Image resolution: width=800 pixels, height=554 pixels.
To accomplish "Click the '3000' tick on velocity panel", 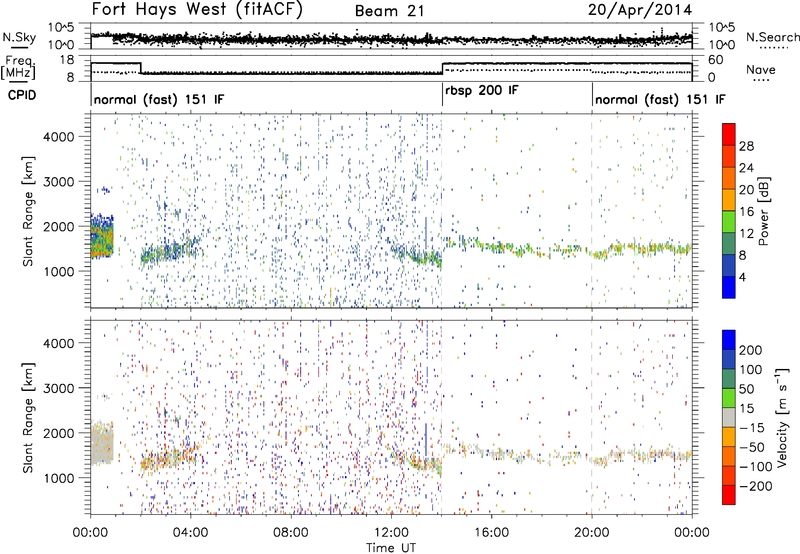I will [x=58, y=388].
